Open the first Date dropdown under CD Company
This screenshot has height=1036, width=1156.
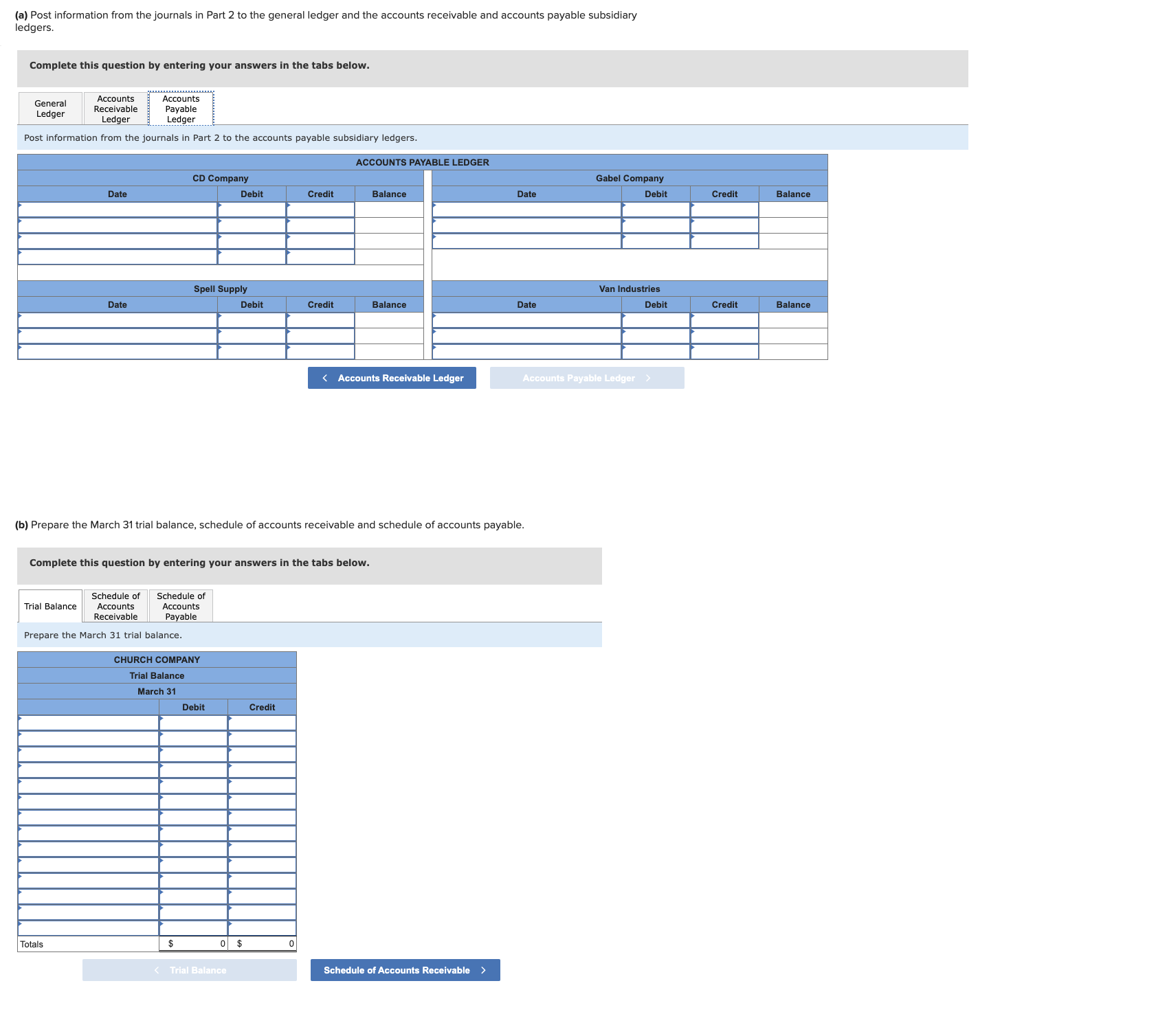(118, 207)
